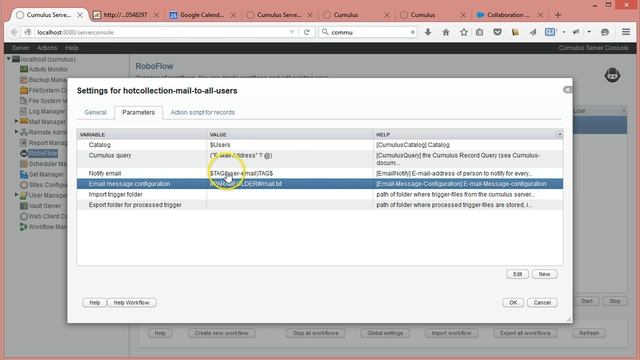Screen dimensions: 640x360
Task: Open Activity Monitor in sidebar
Action: tap(44, 69)
